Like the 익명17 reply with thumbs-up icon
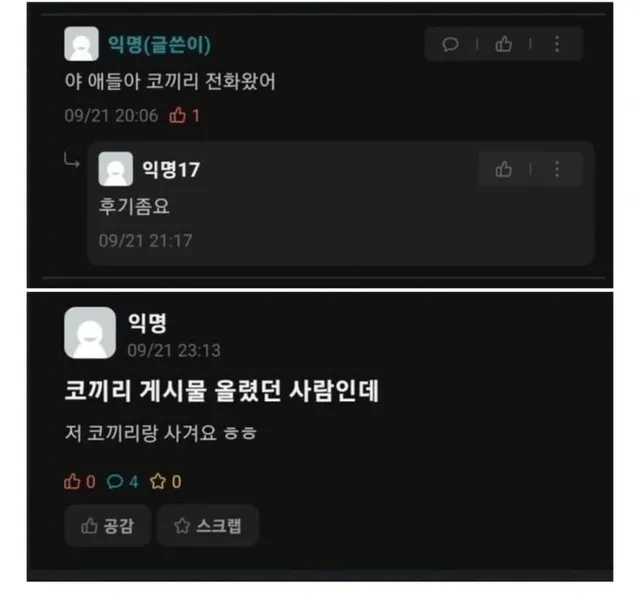640x596 pixels. pyautogui.click(x=503, y=169)
